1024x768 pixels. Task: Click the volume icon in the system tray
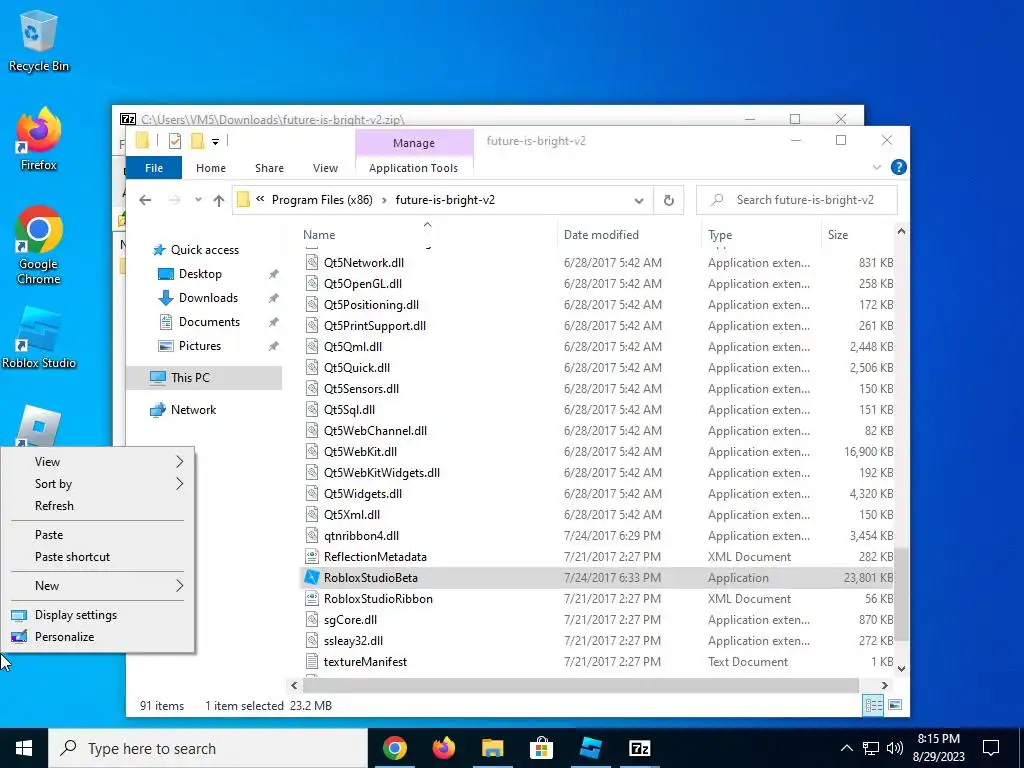(x=895, y=748)
